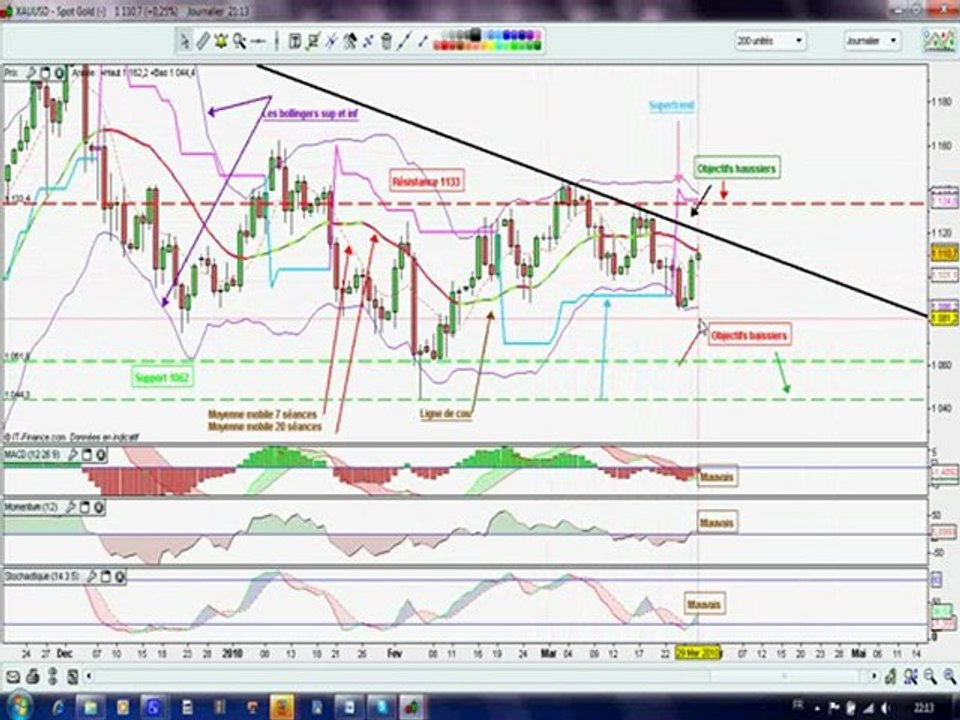Select the horizontal line drawing tool
The image size is (960, 720).
[x=258, y=41]
